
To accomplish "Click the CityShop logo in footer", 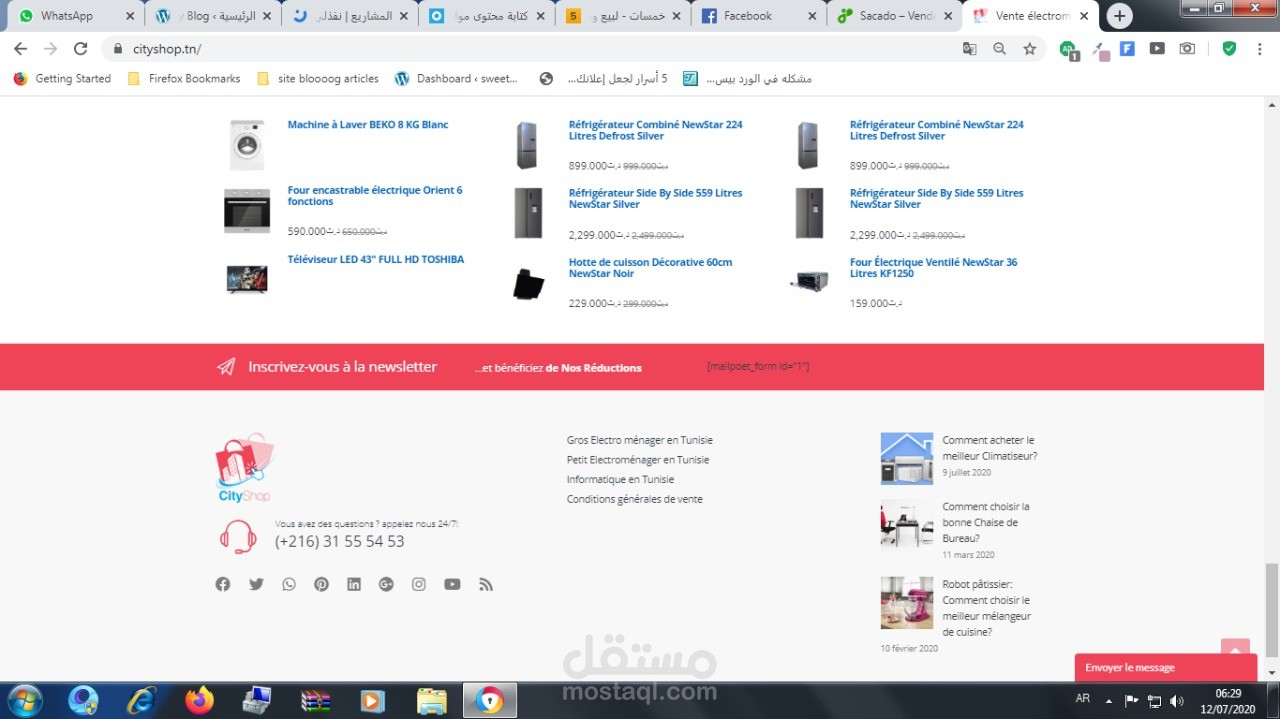I will 244,467.
